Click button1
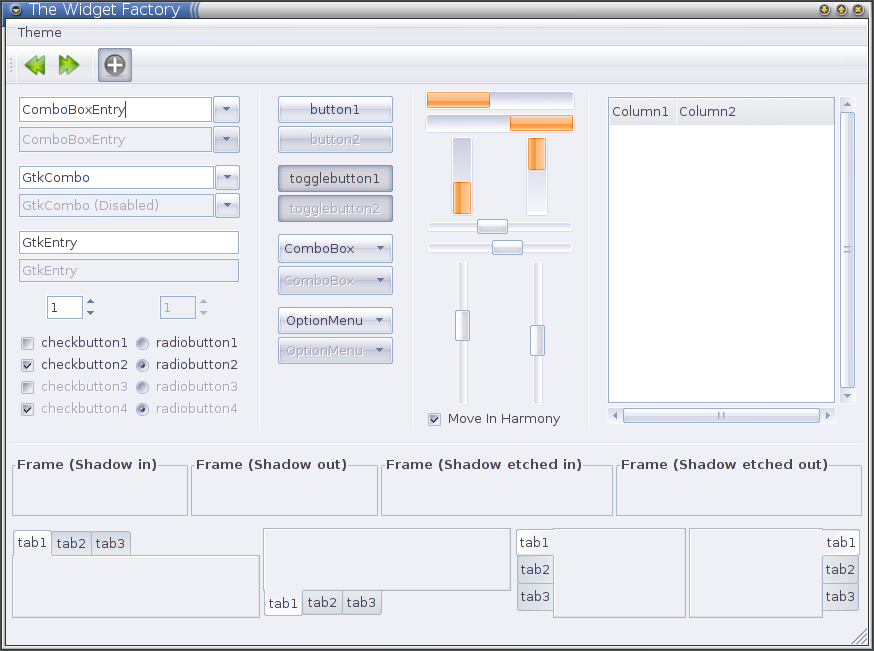Image resolution: width=874 pixels, height=651 pixels. pyautogui.click(x=335, y=109)
